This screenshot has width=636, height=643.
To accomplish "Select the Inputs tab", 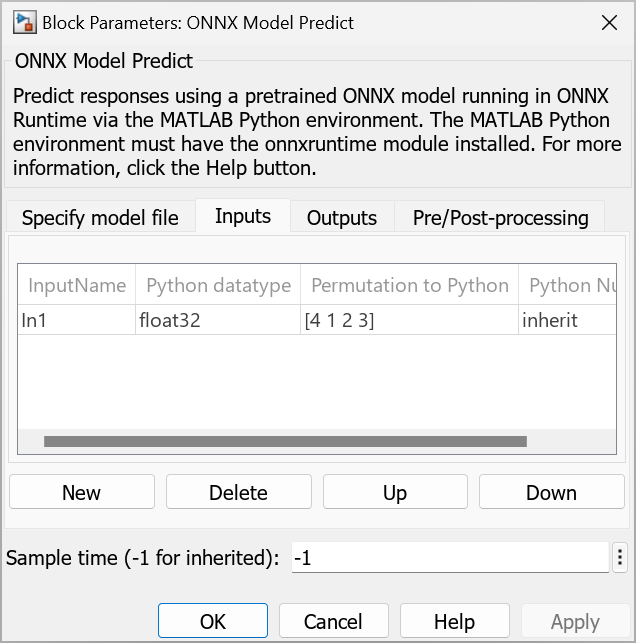I will click(243, 216).
